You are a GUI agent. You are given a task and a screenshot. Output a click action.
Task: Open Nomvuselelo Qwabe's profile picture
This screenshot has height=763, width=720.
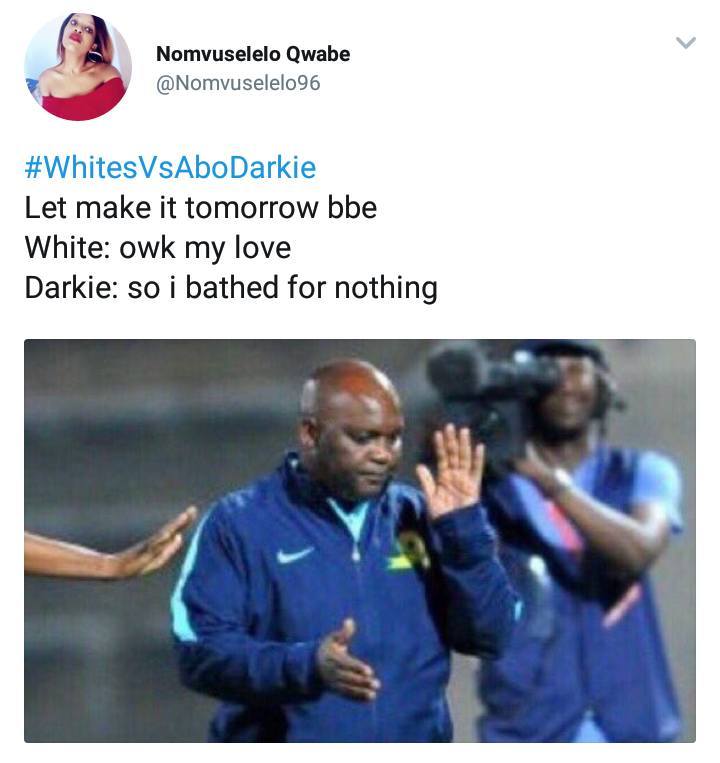78,67
